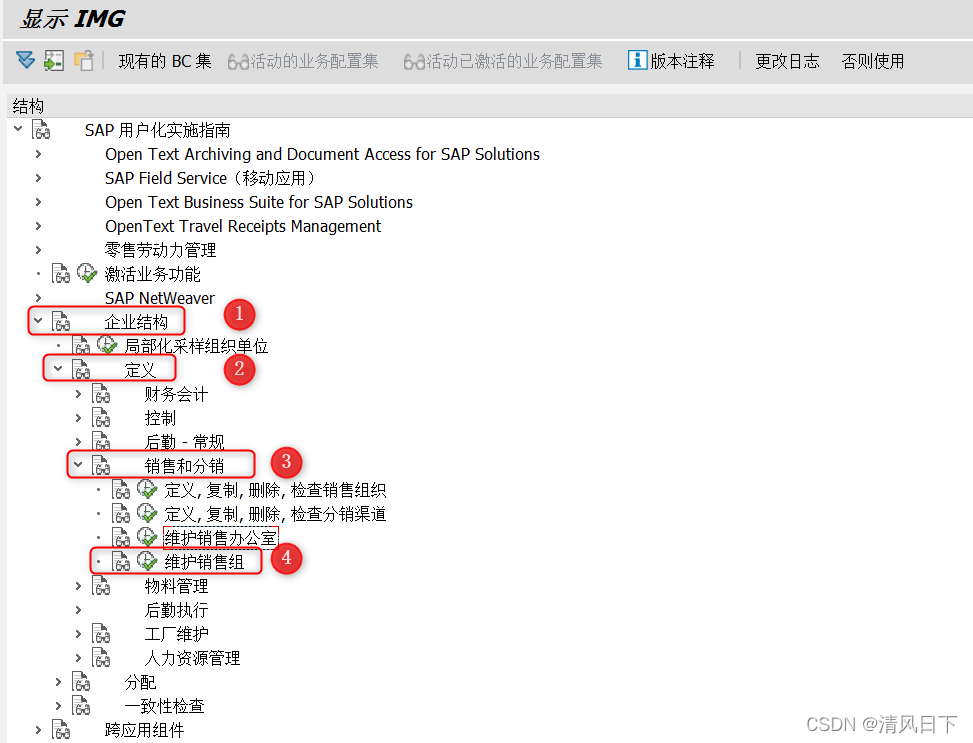Open documentation icon for 工厂维护
Image resolution: width=973 pixels, height=743 pixels.
[x=101, y=634]
